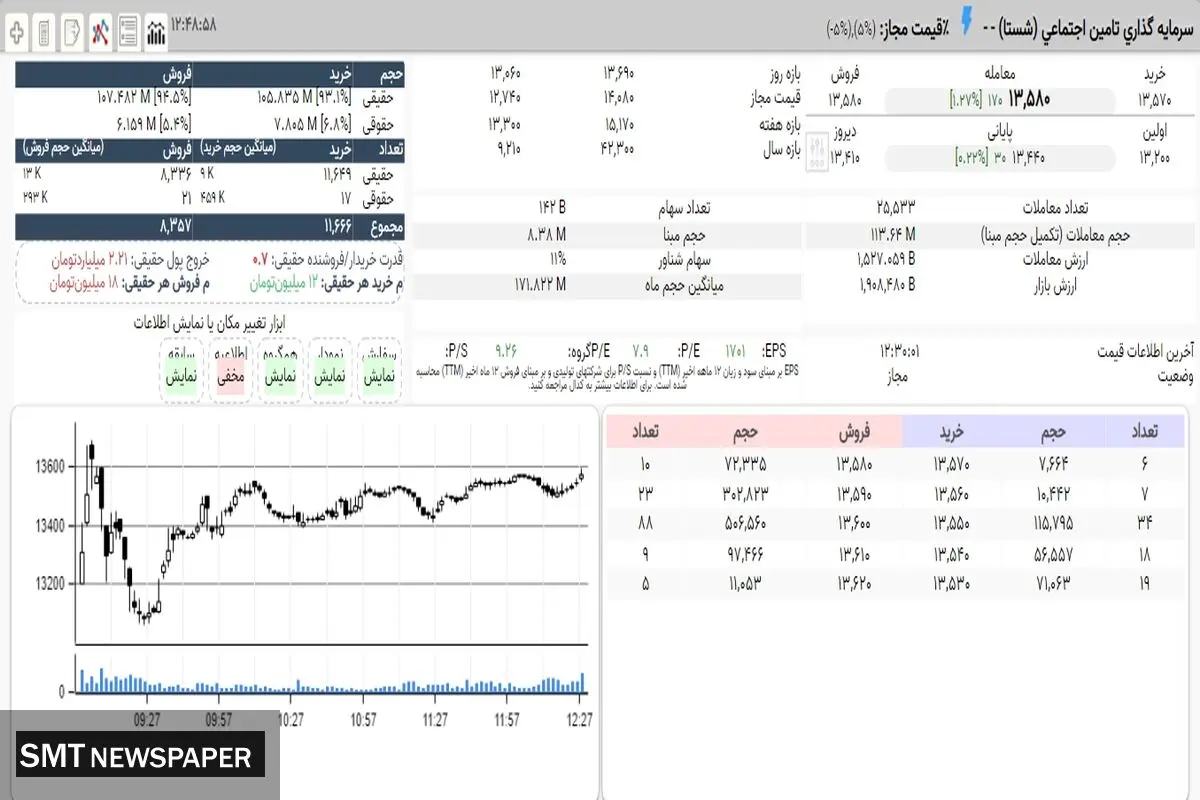
Task: Toggle the سفارش panel نمایش switch
Action: [x=381, y=378]
